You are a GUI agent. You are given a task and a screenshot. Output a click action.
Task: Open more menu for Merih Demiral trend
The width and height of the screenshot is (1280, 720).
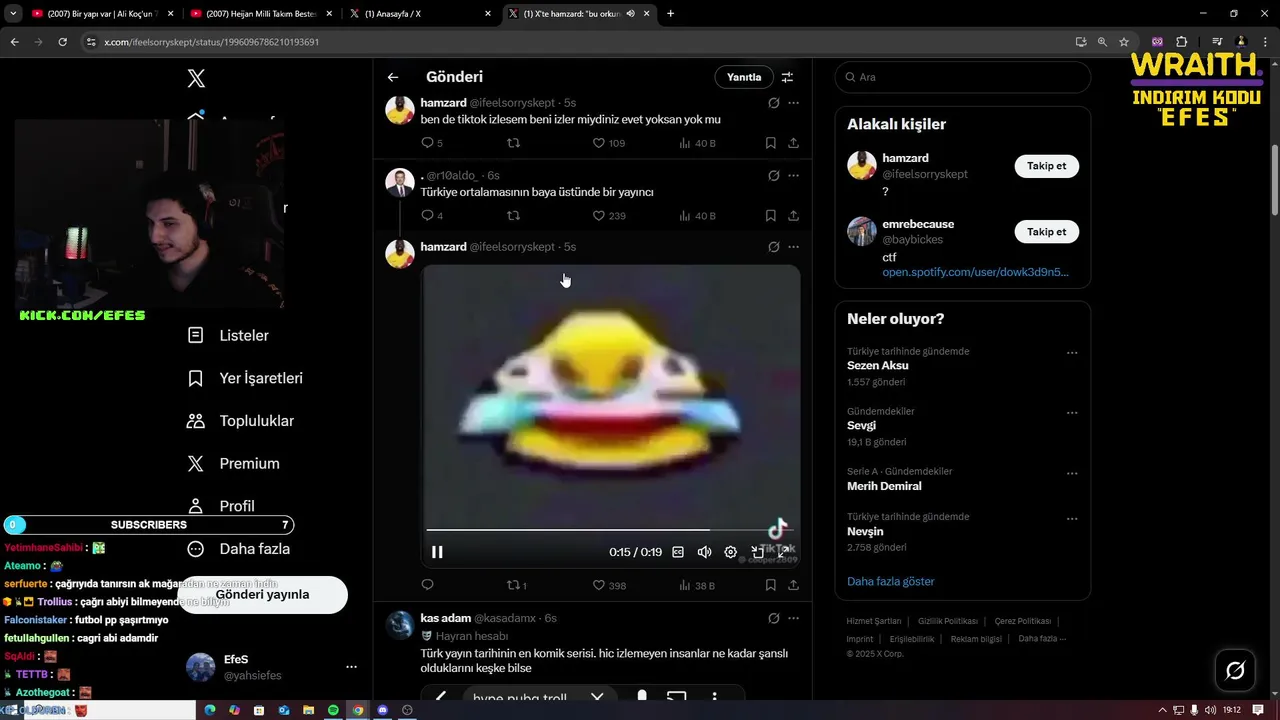click(x=1072, y=473)
